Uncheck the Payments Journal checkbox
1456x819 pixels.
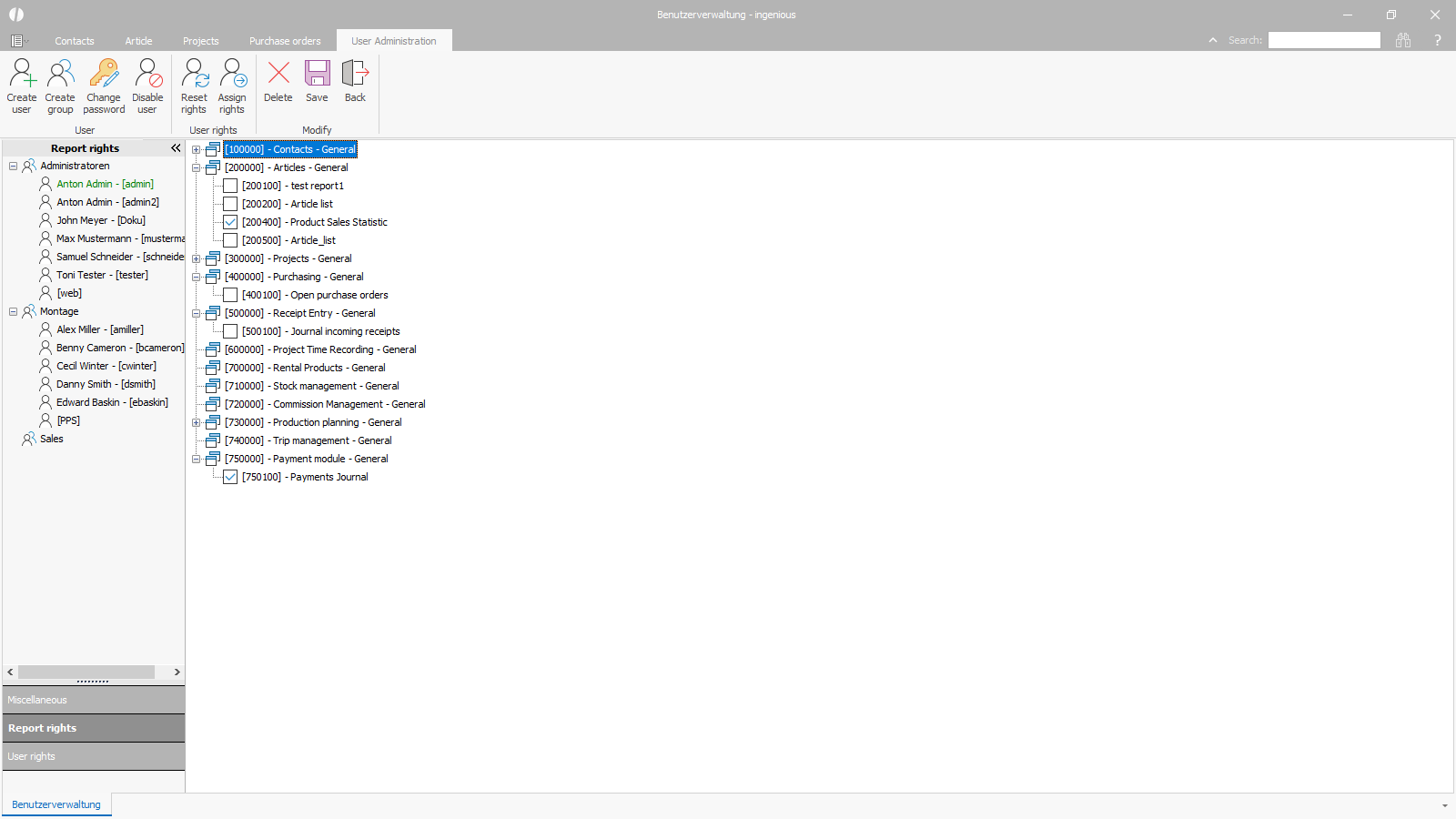click(x=230, y=477)
